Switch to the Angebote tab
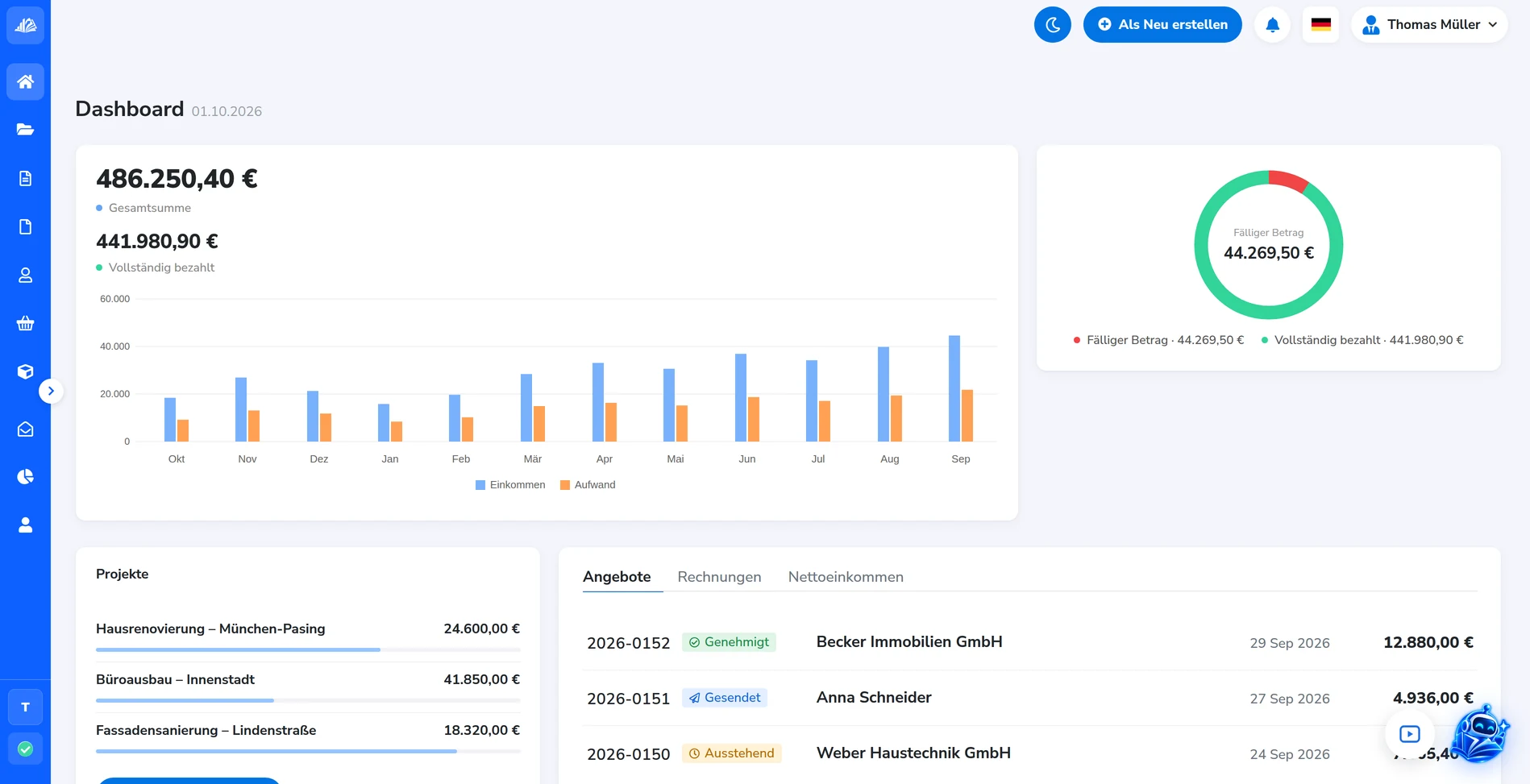Screen dimensions: 1530x784 click(x=617, y=577)
